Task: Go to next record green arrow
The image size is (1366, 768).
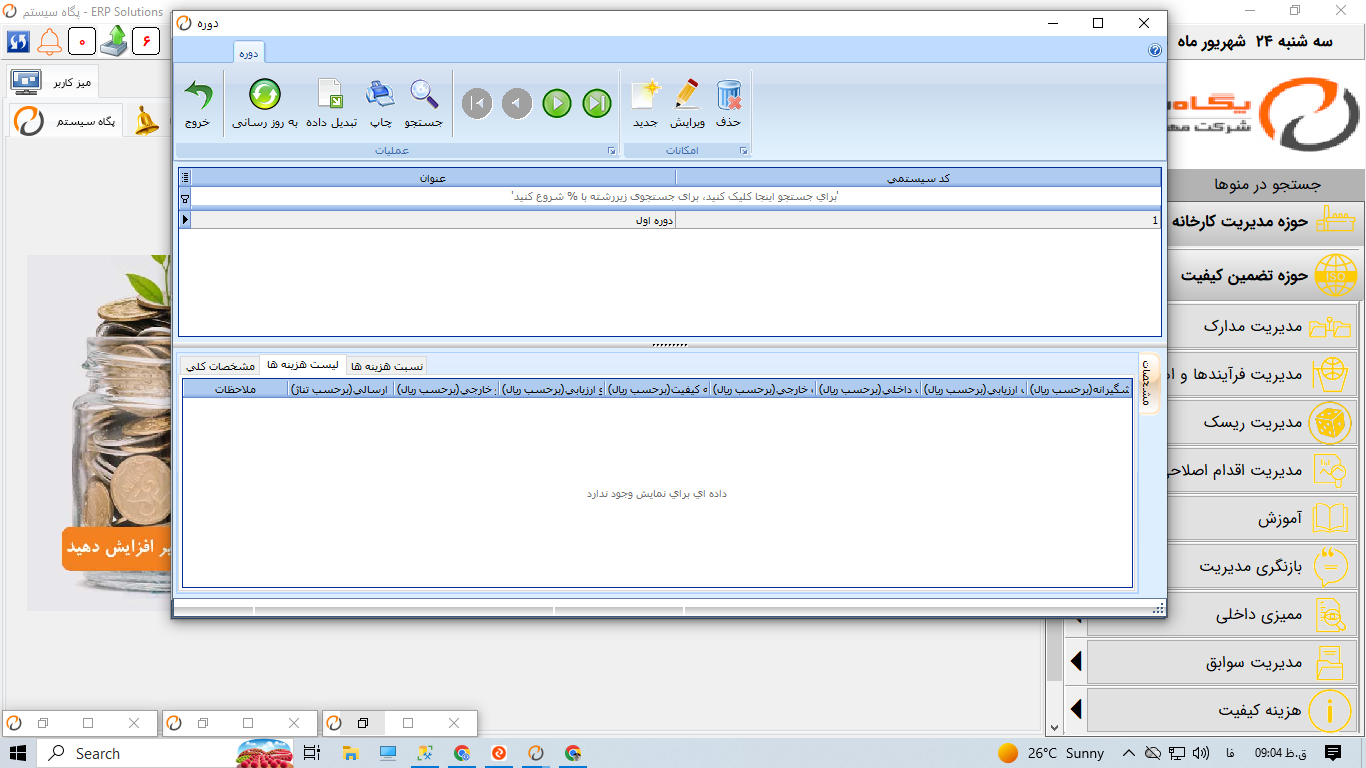Action: pyautogui.click(x=557, y=103)
